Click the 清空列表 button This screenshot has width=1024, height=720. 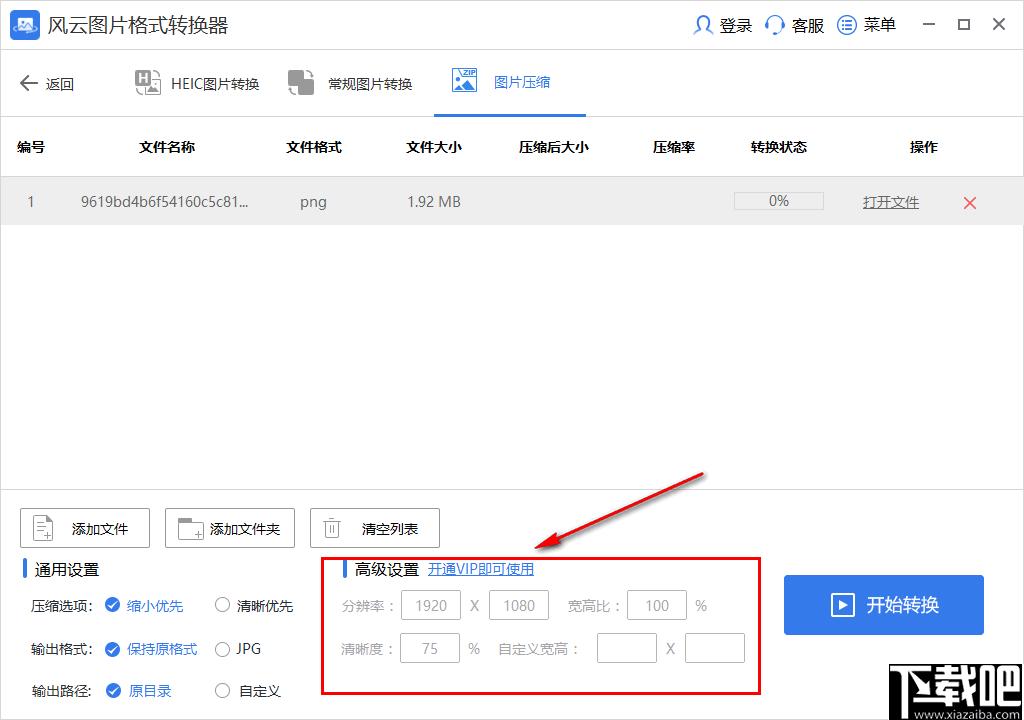click(375, 528)
